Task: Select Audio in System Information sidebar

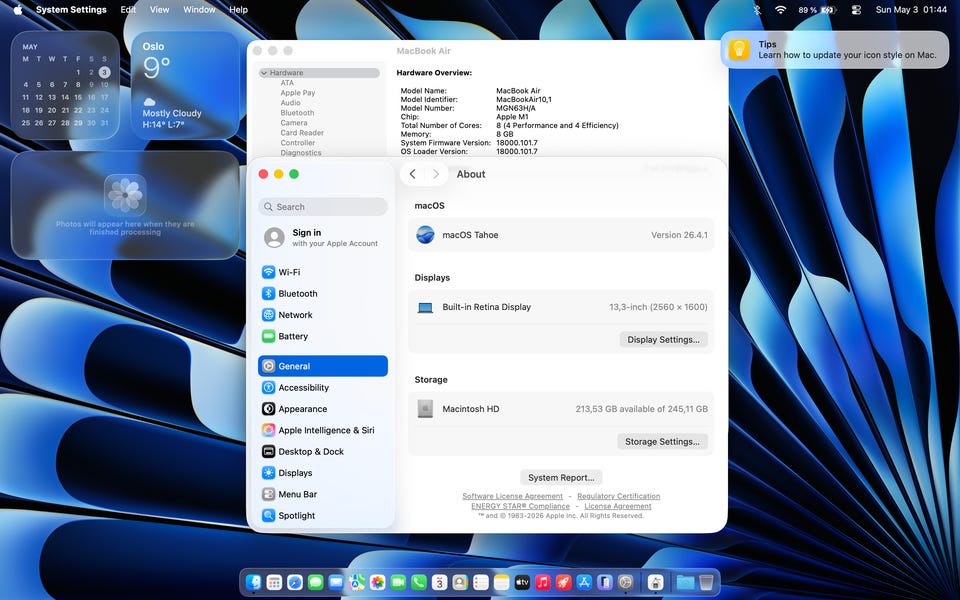Action: pyautogui.click(x=290, y=103)
